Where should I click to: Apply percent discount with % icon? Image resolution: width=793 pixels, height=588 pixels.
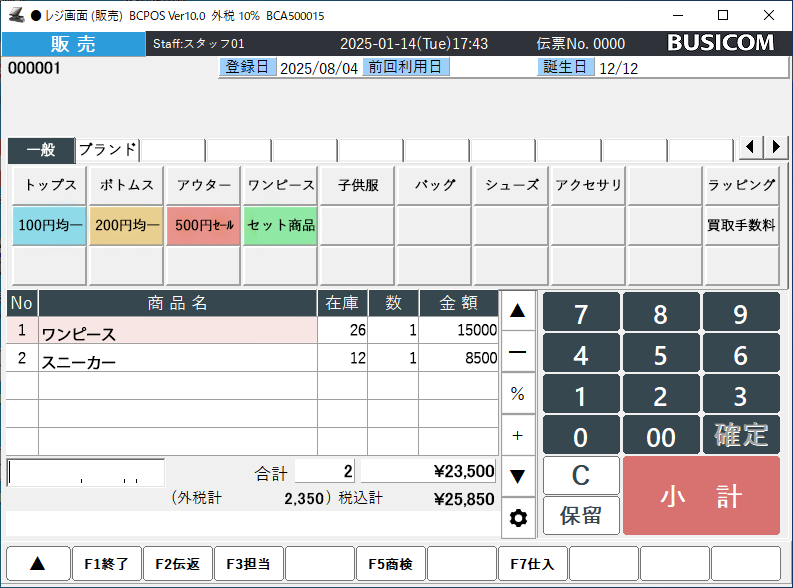518,394
